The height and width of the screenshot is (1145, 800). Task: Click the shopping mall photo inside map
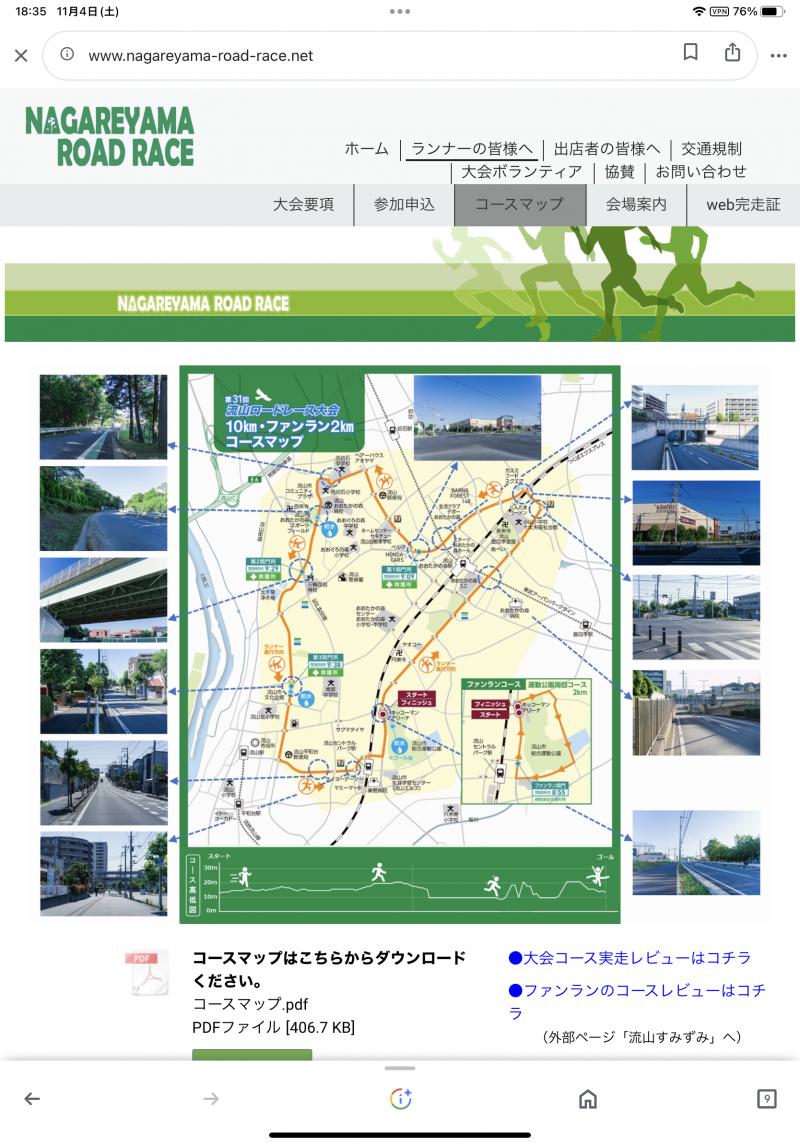[477, 417]
